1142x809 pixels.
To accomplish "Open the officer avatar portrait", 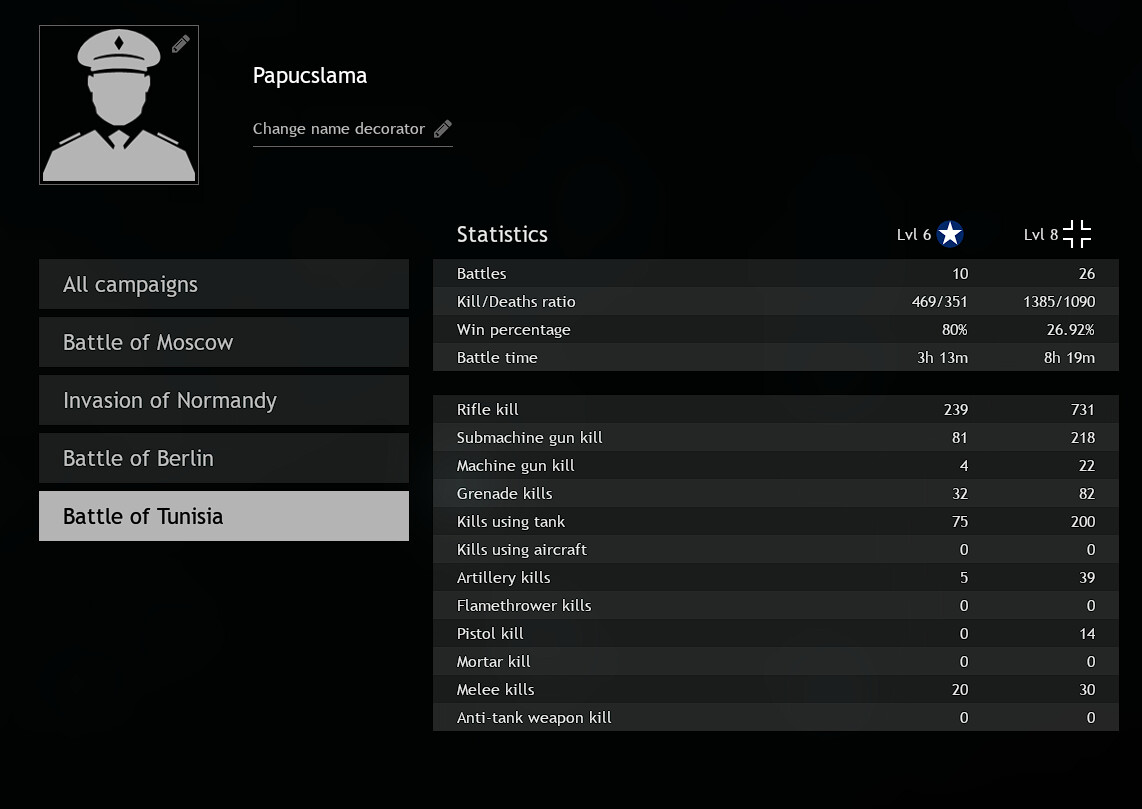I will click(119, 105).
